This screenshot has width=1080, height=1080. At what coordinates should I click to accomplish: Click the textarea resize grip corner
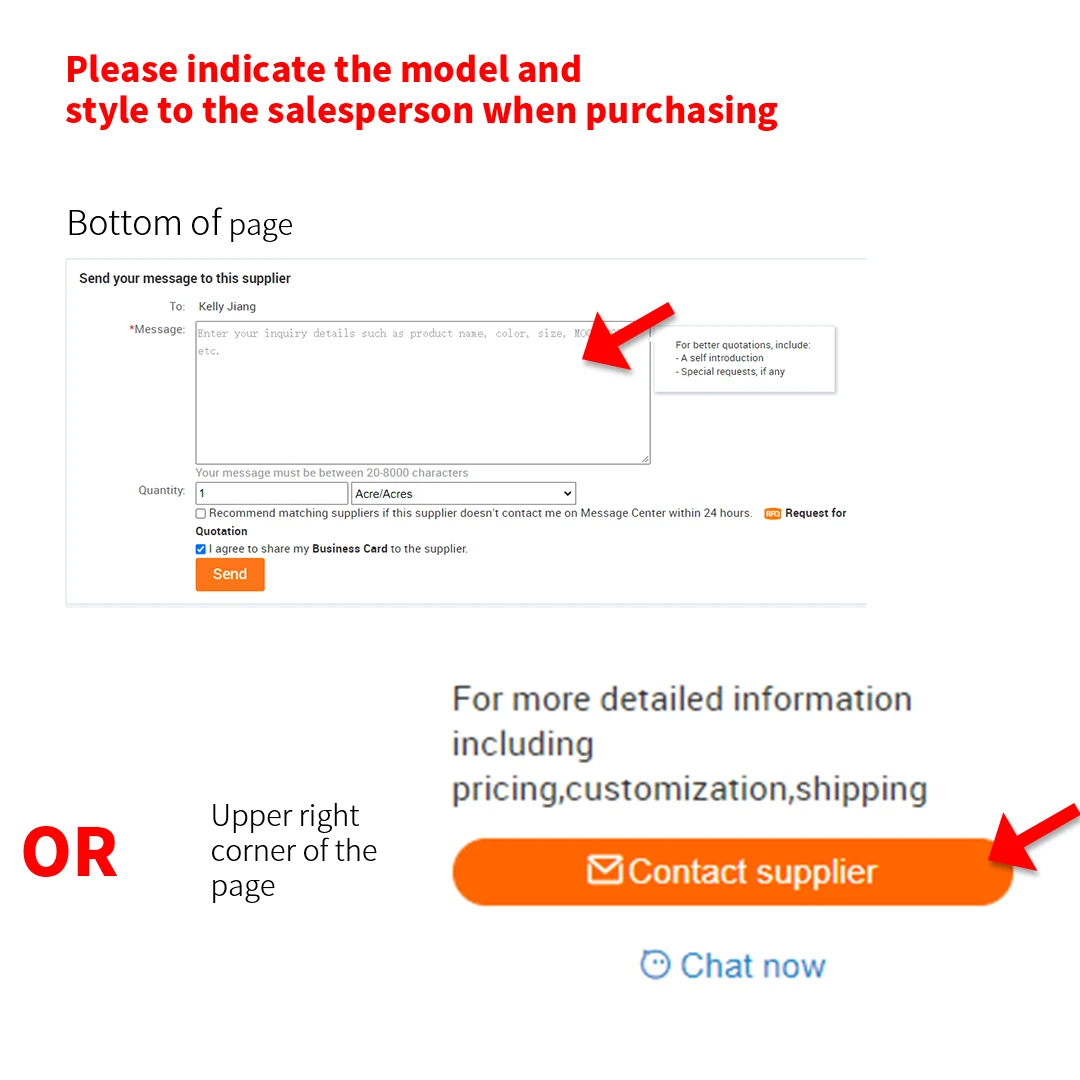tap(645, 459)
